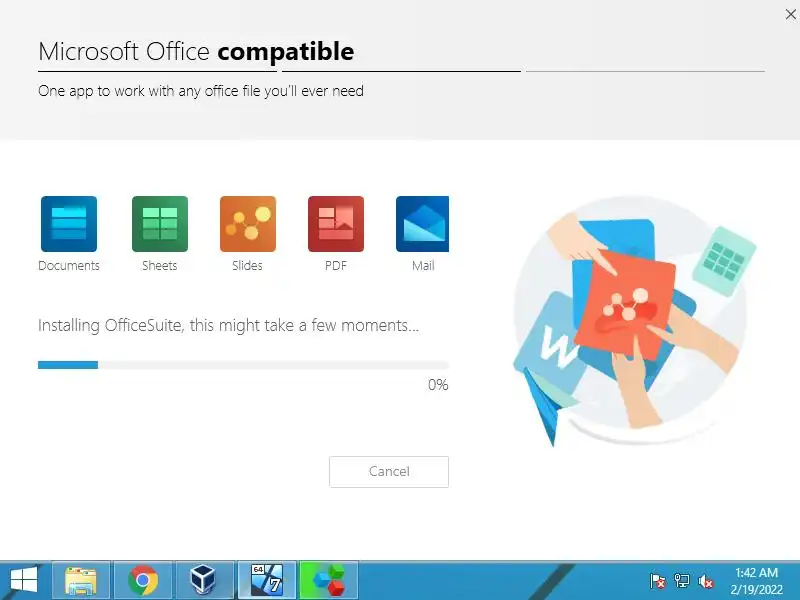Click the Sheets app icon
Viewport: 800px width, 600px height.
(x=160, y=224)
